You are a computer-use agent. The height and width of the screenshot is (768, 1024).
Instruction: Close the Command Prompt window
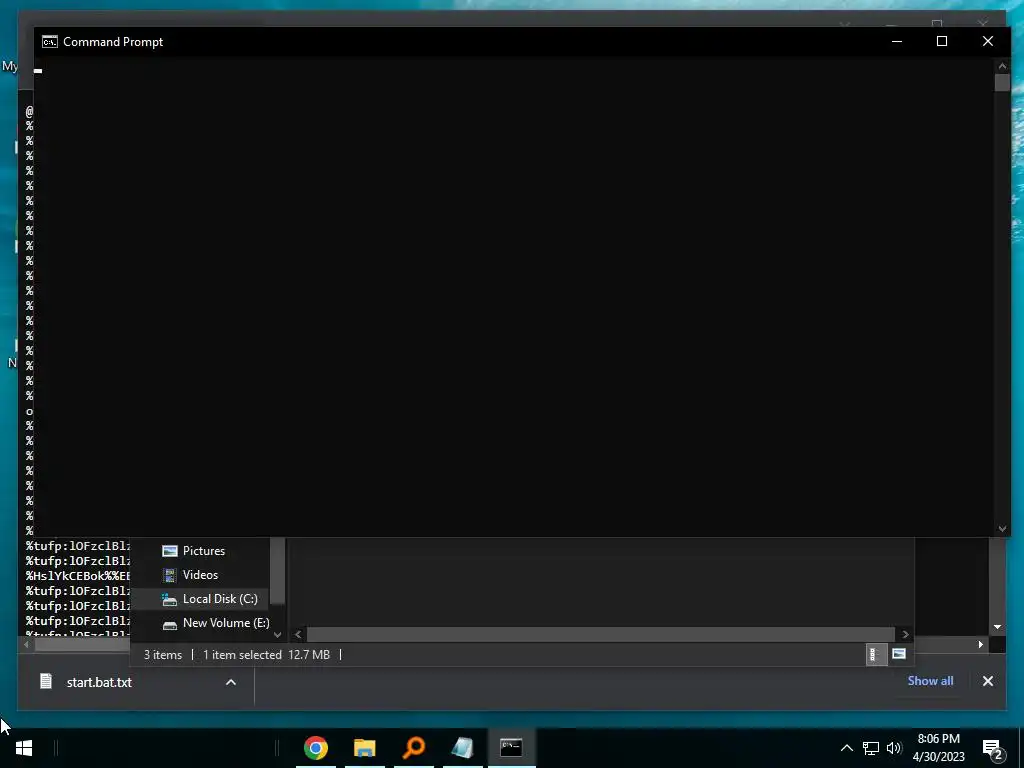[x=987, y=41]
